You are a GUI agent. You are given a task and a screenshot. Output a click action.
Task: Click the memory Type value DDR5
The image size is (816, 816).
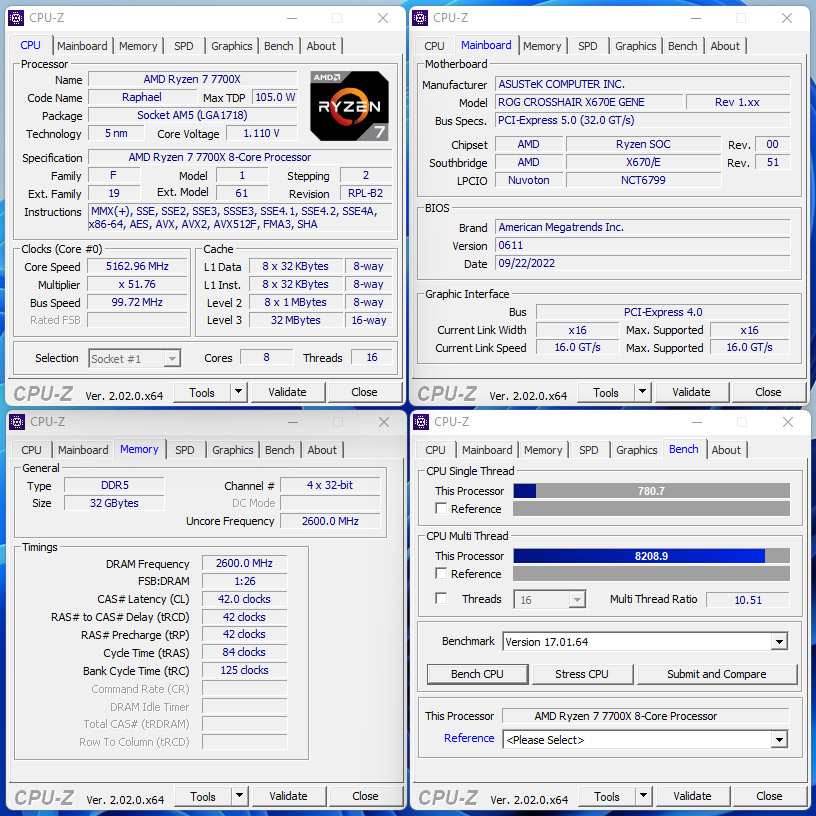(114, 485)
